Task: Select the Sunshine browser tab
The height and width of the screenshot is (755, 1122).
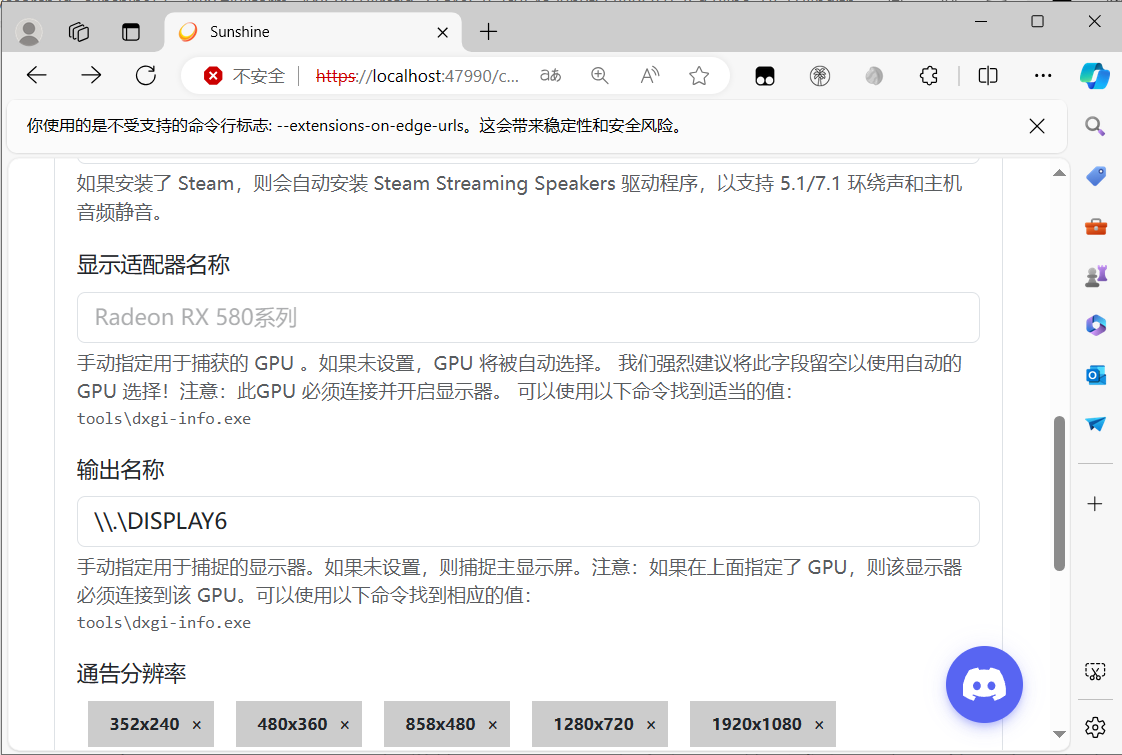Action: [x=313, y=32]
